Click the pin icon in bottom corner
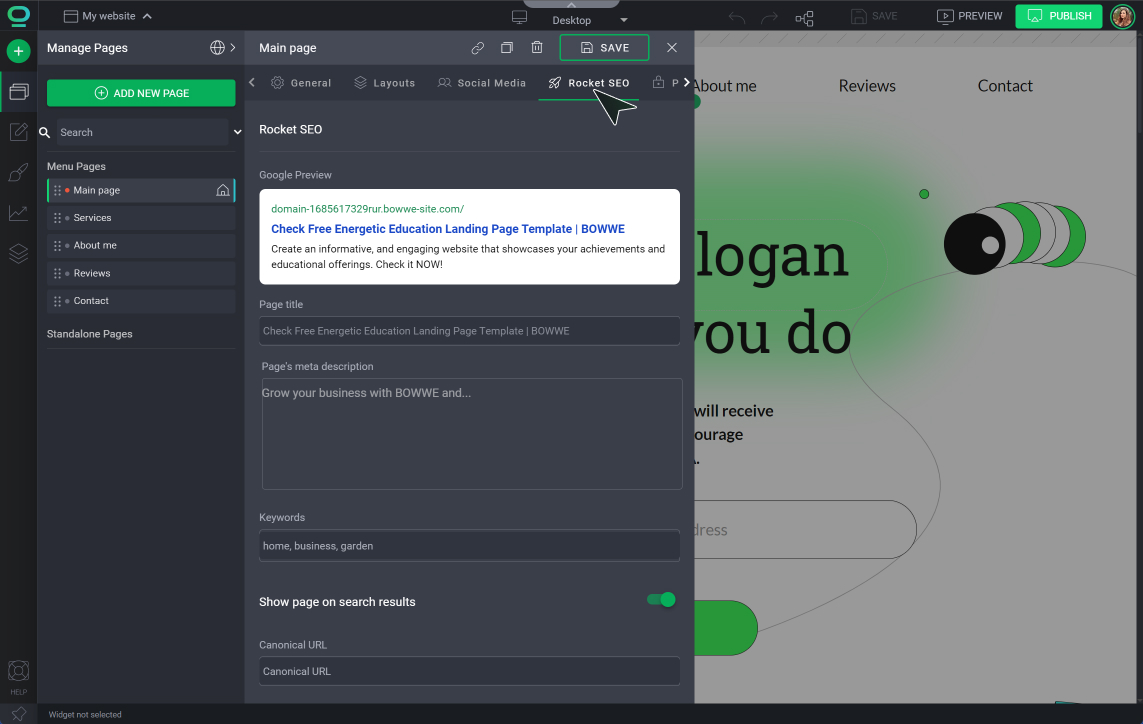This screenshot has width=1143, height=724. 18,714
